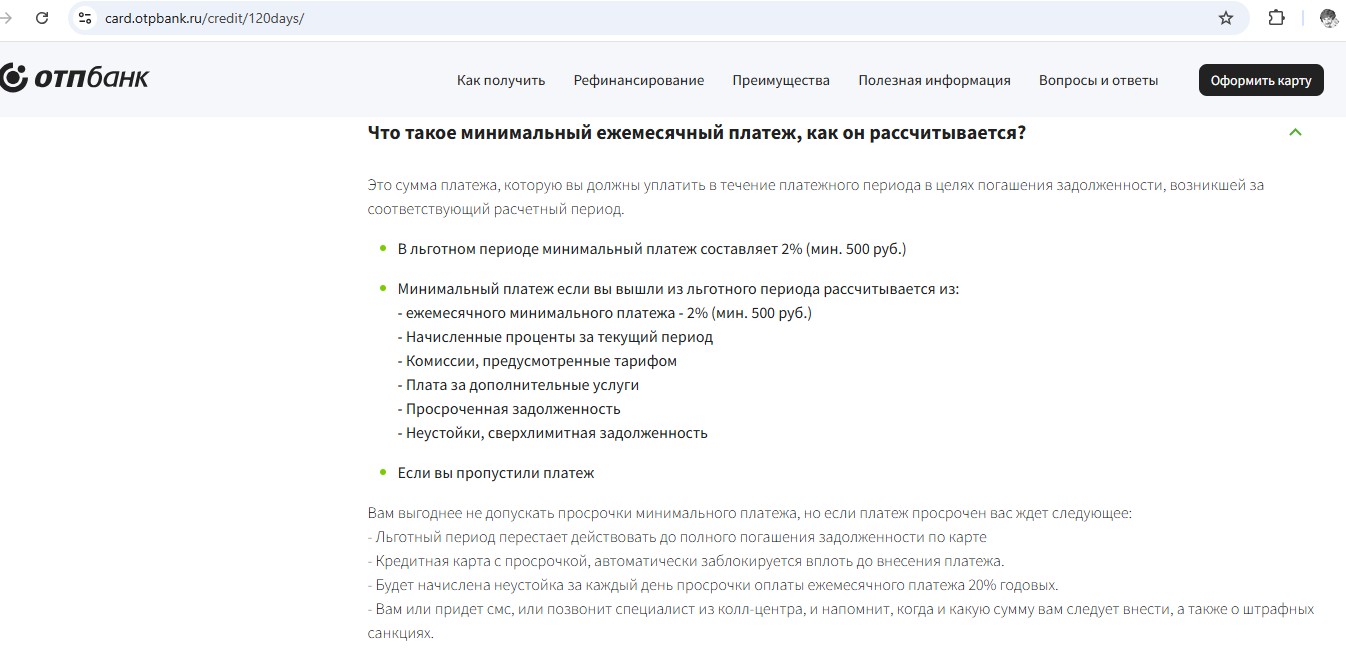Click the ОТП Банк logo
This screenshot has width=1346, height=650.
(x=75, y=79)
